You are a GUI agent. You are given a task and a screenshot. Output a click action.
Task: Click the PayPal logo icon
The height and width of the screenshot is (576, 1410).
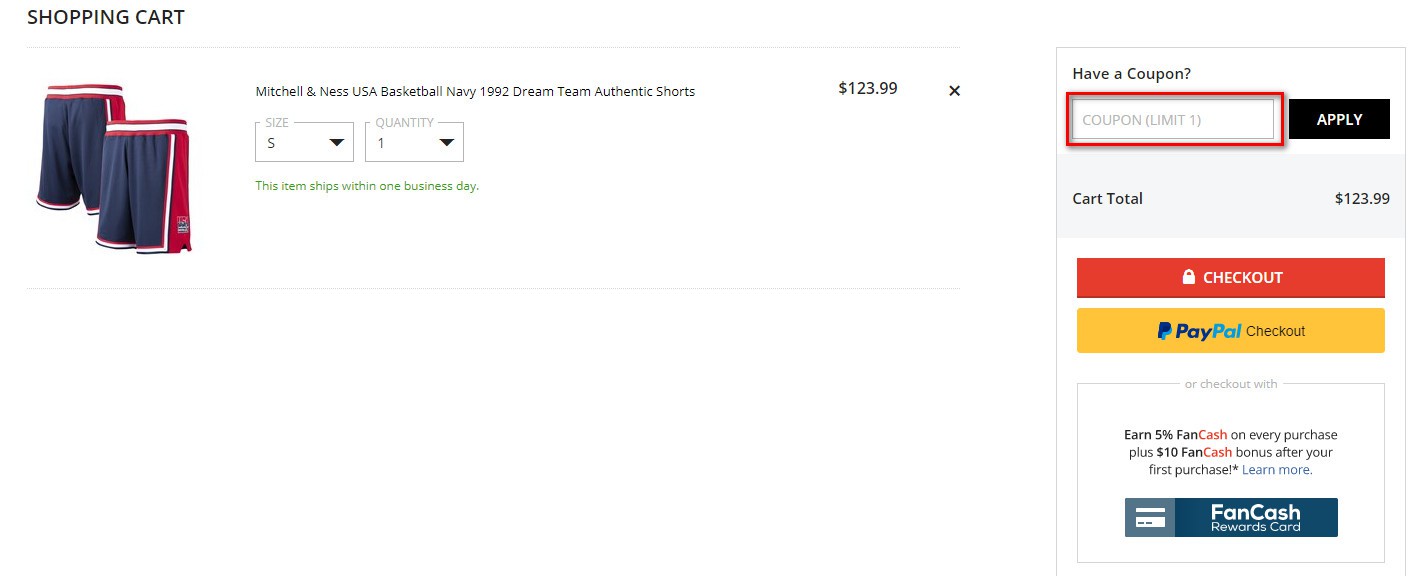1164,331
